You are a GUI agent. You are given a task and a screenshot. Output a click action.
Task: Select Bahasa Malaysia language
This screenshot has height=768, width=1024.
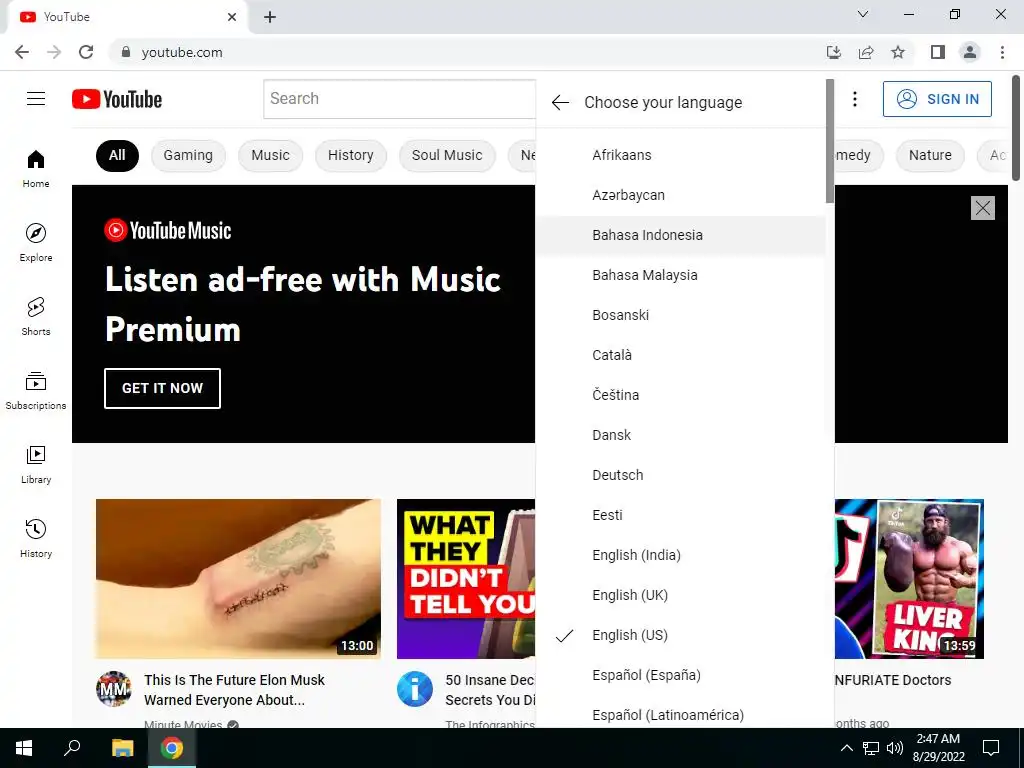click(x=680, y=275)
